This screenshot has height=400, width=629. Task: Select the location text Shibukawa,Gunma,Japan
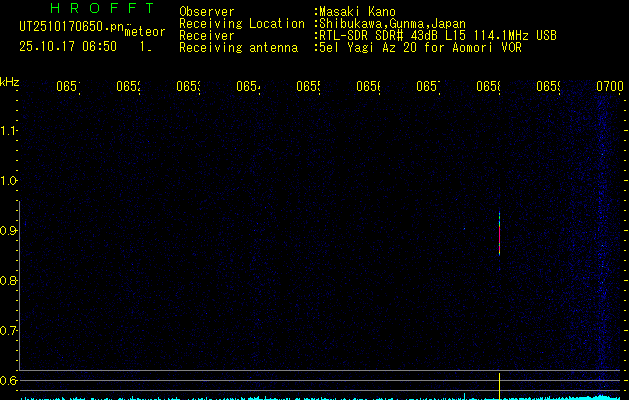tap(392, 24)
